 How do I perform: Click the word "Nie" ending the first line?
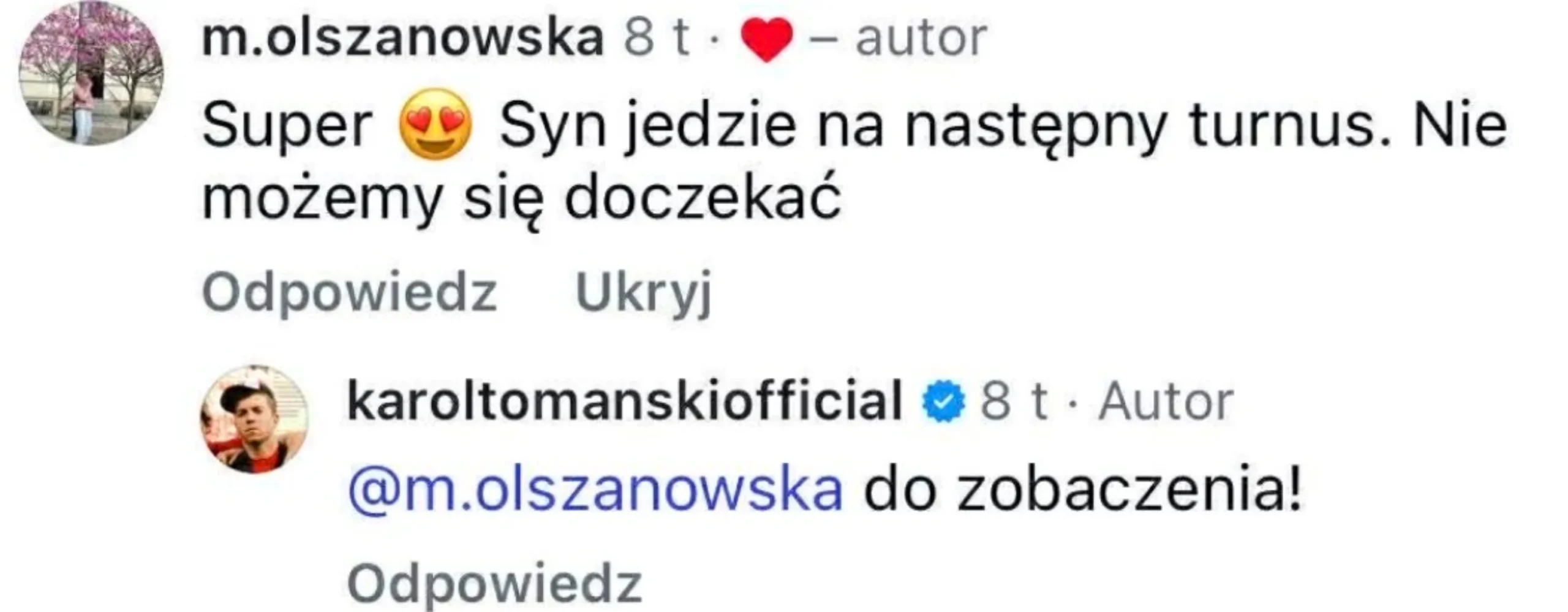(x=1460, y=126)
